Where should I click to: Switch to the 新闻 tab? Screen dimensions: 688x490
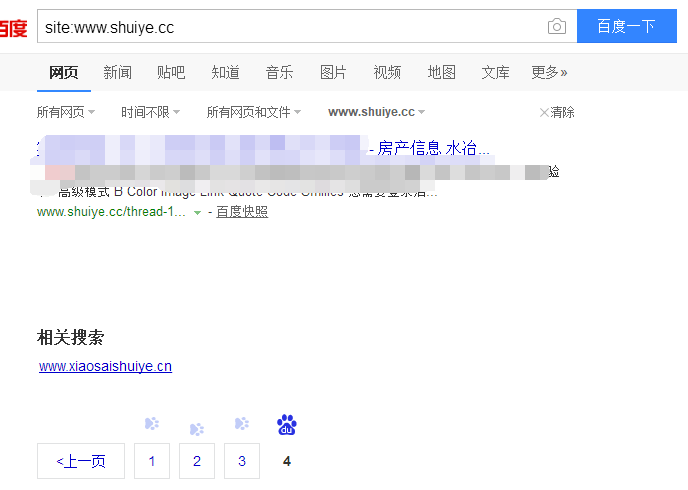click(118, 72)
